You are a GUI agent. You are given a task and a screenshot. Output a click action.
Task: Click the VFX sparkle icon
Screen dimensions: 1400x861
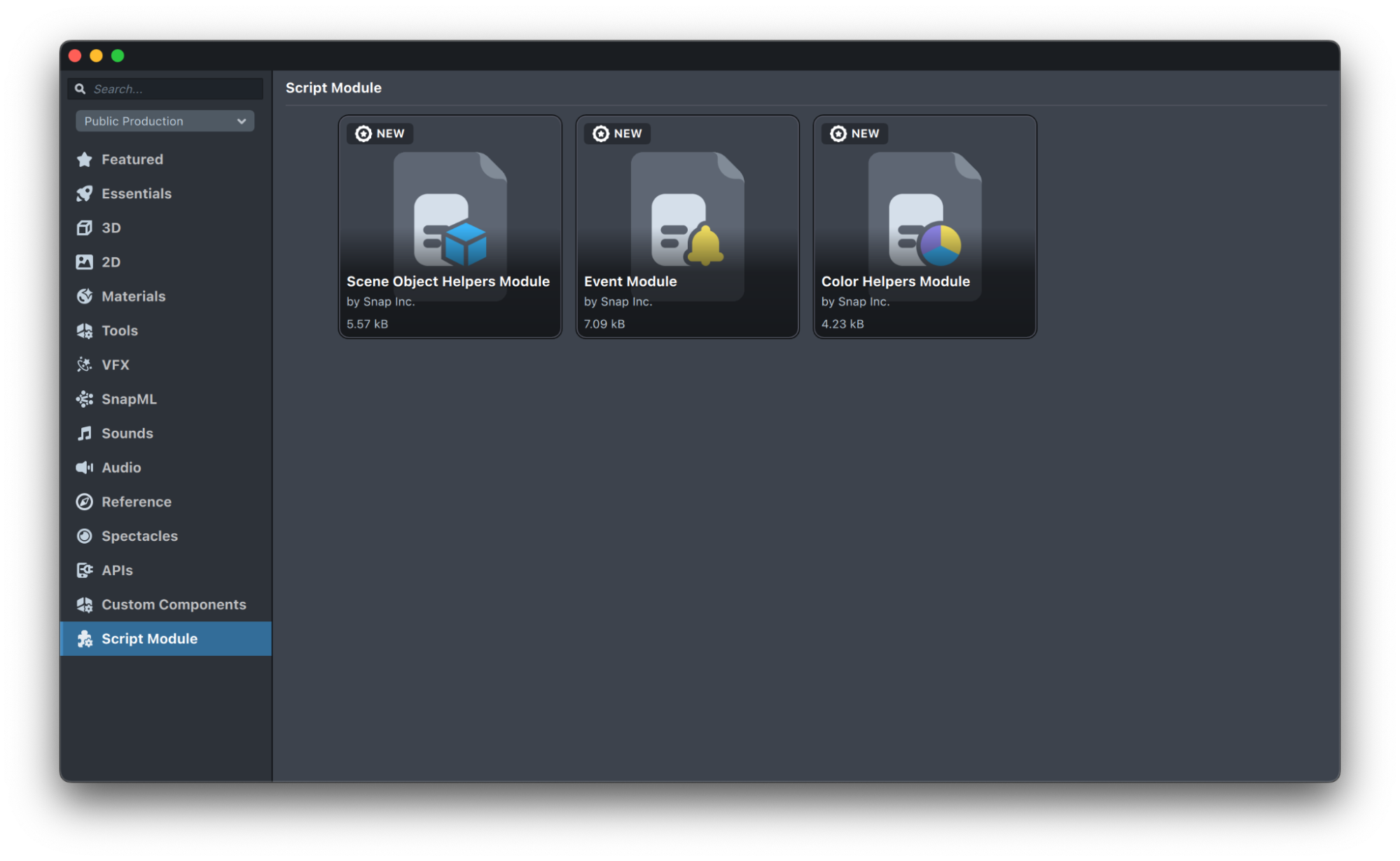tap(85, 365)
